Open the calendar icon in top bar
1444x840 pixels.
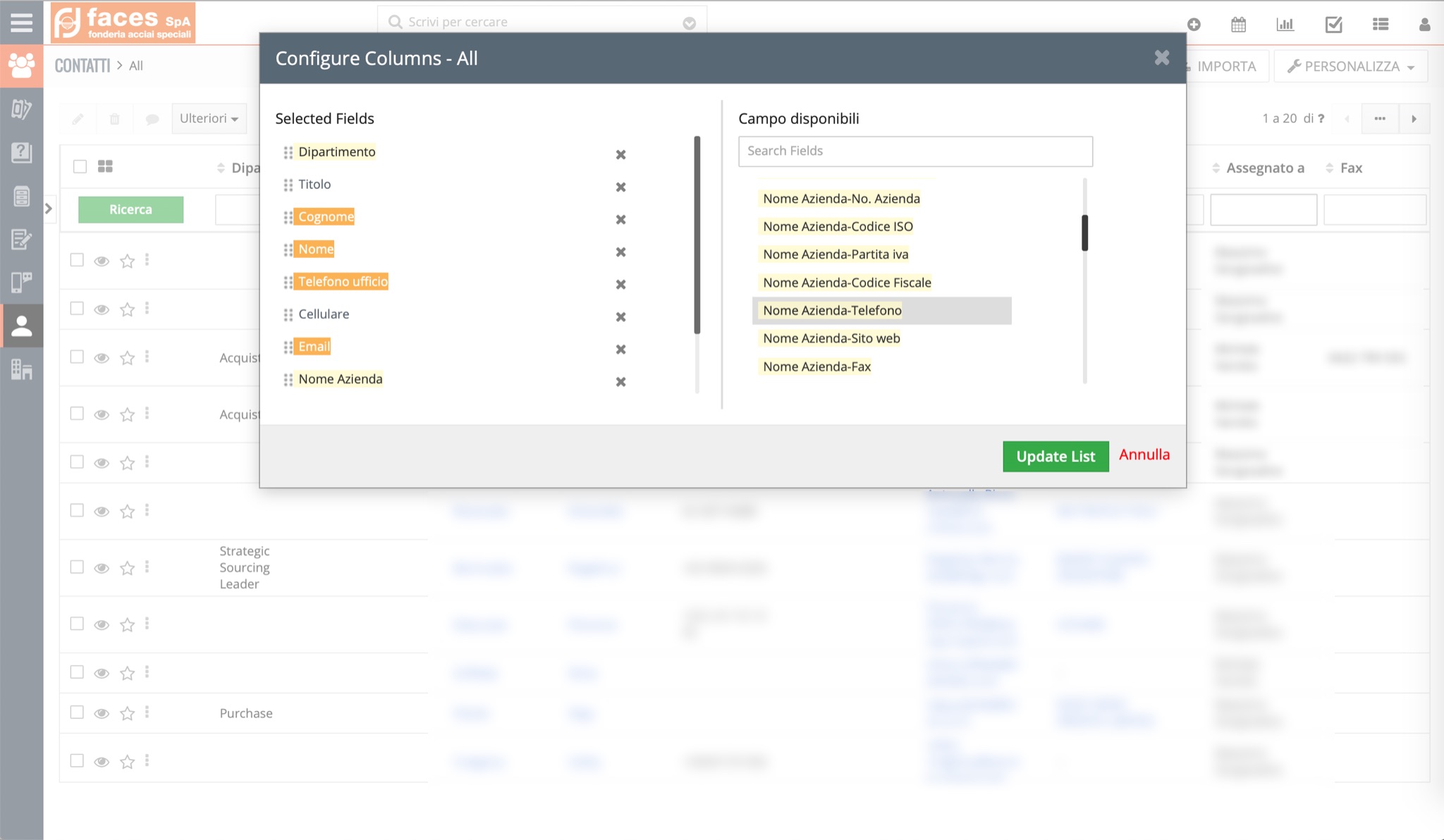pyautogui.click(x=1238, y=25)
